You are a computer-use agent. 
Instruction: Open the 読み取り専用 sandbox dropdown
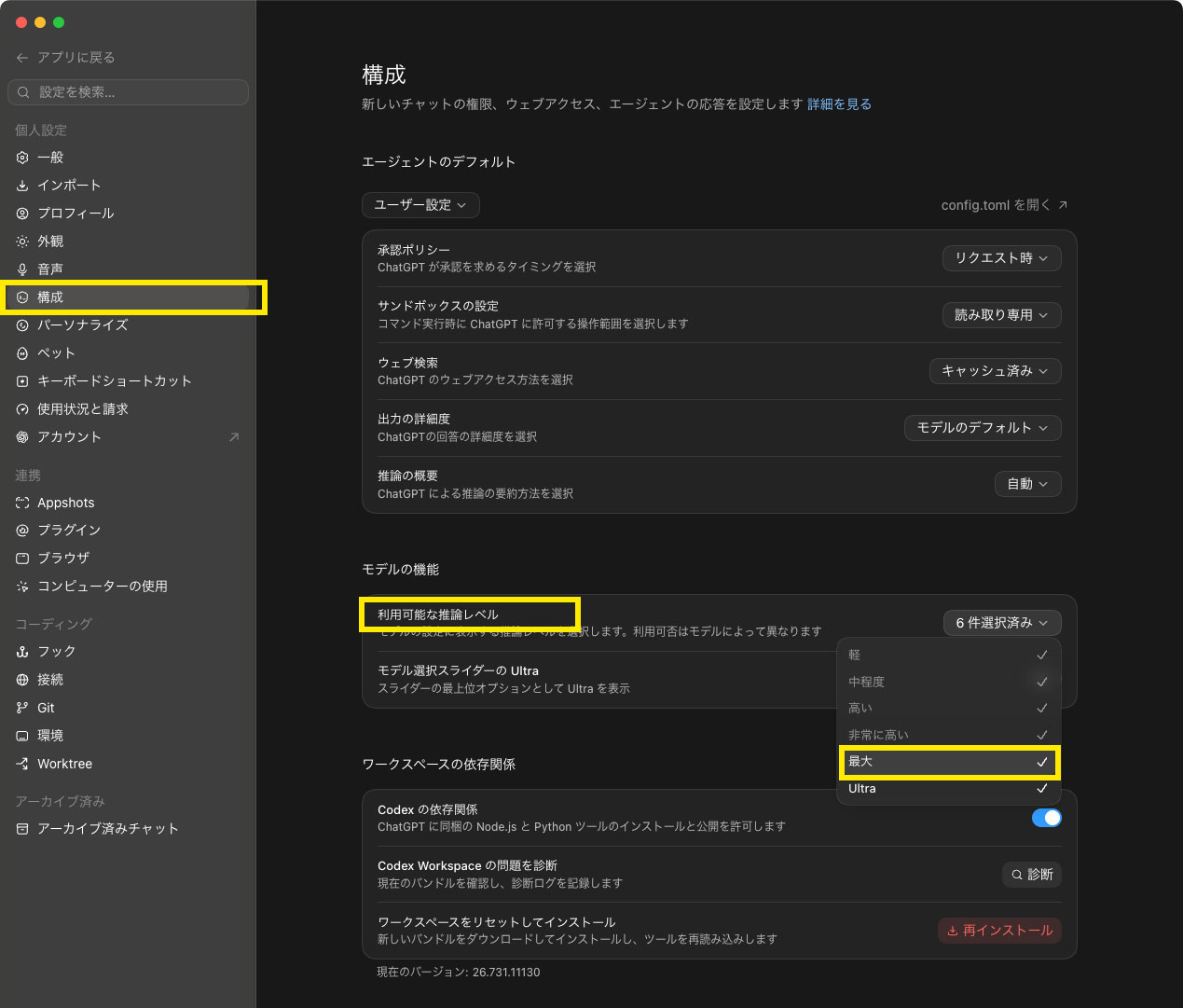pos(1001,315)
